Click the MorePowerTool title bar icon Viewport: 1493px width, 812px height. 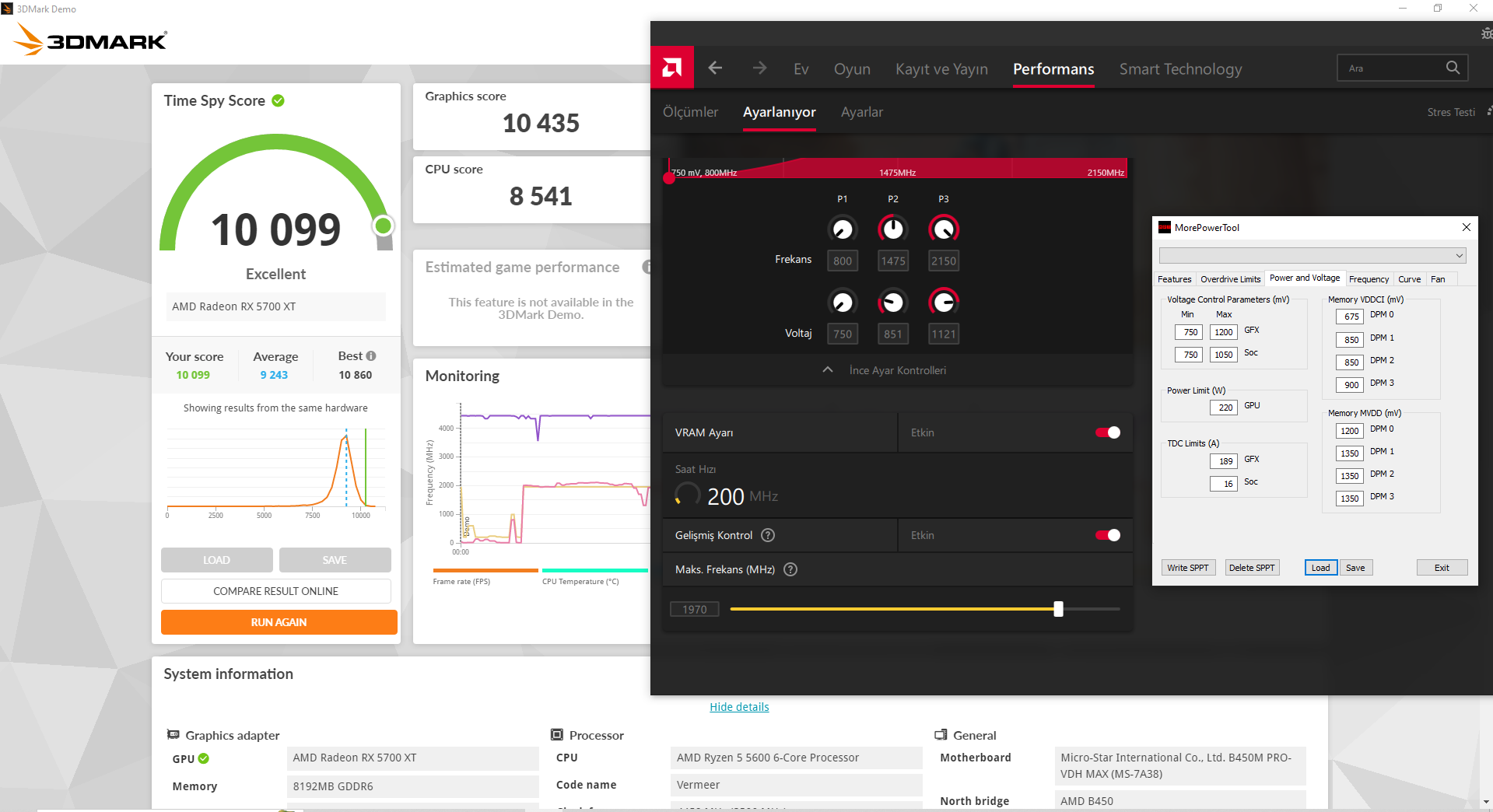1165,227
